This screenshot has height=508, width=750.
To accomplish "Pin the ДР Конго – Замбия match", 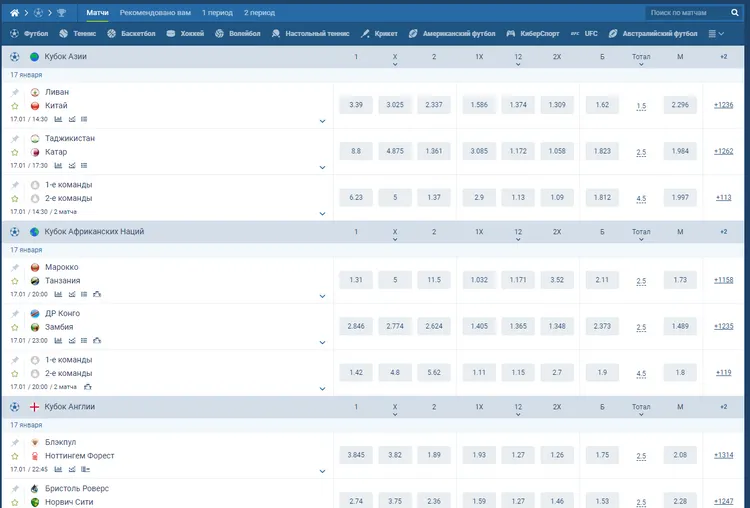I will click(15, 314).
